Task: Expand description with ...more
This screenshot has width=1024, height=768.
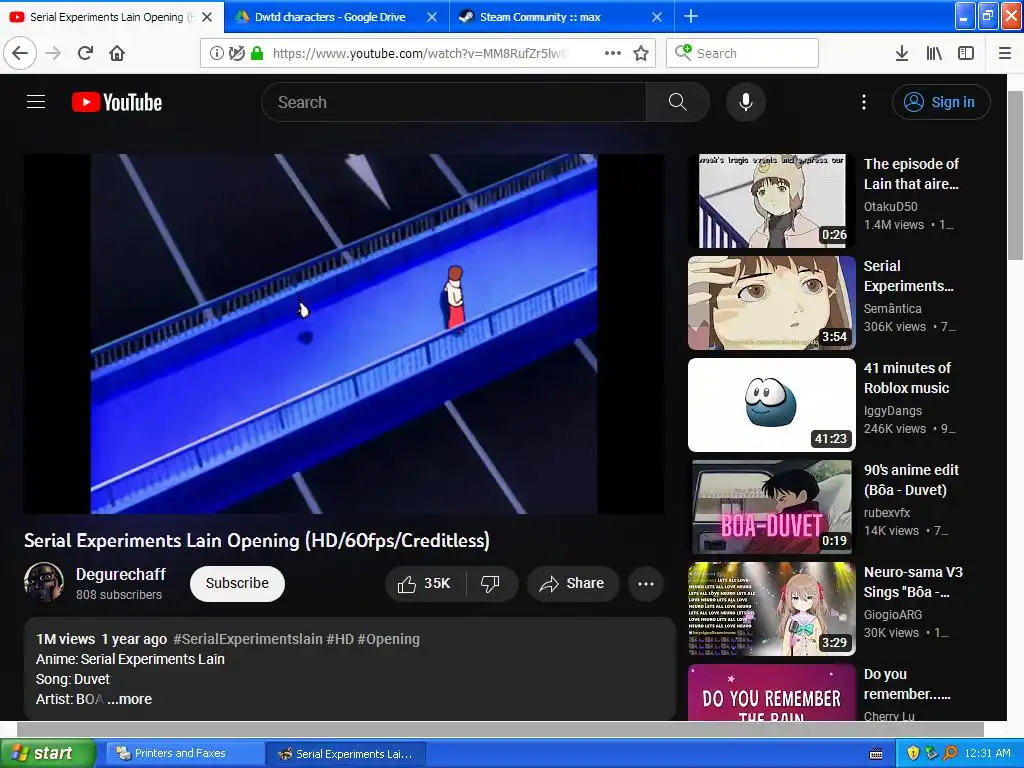Action: click(x=129, y=699)
